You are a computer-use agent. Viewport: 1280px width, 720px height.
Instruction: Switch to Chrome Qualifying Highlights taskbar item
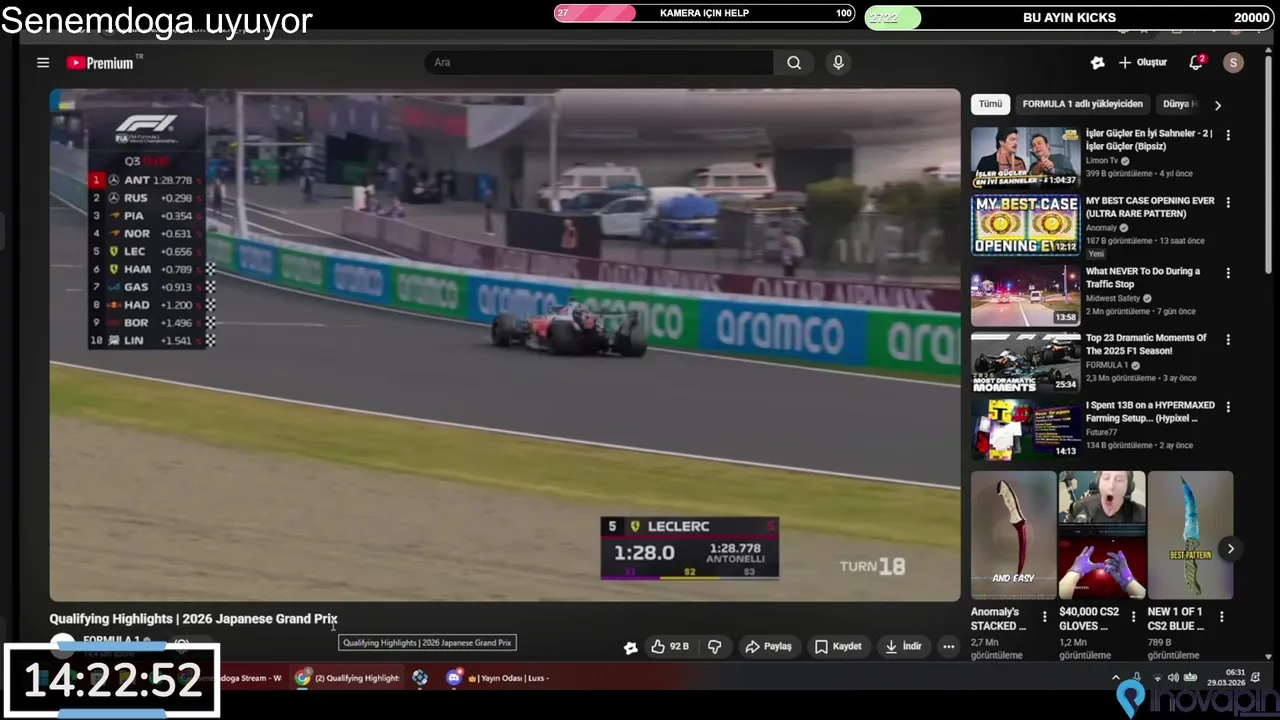click(x=348, y=678)
